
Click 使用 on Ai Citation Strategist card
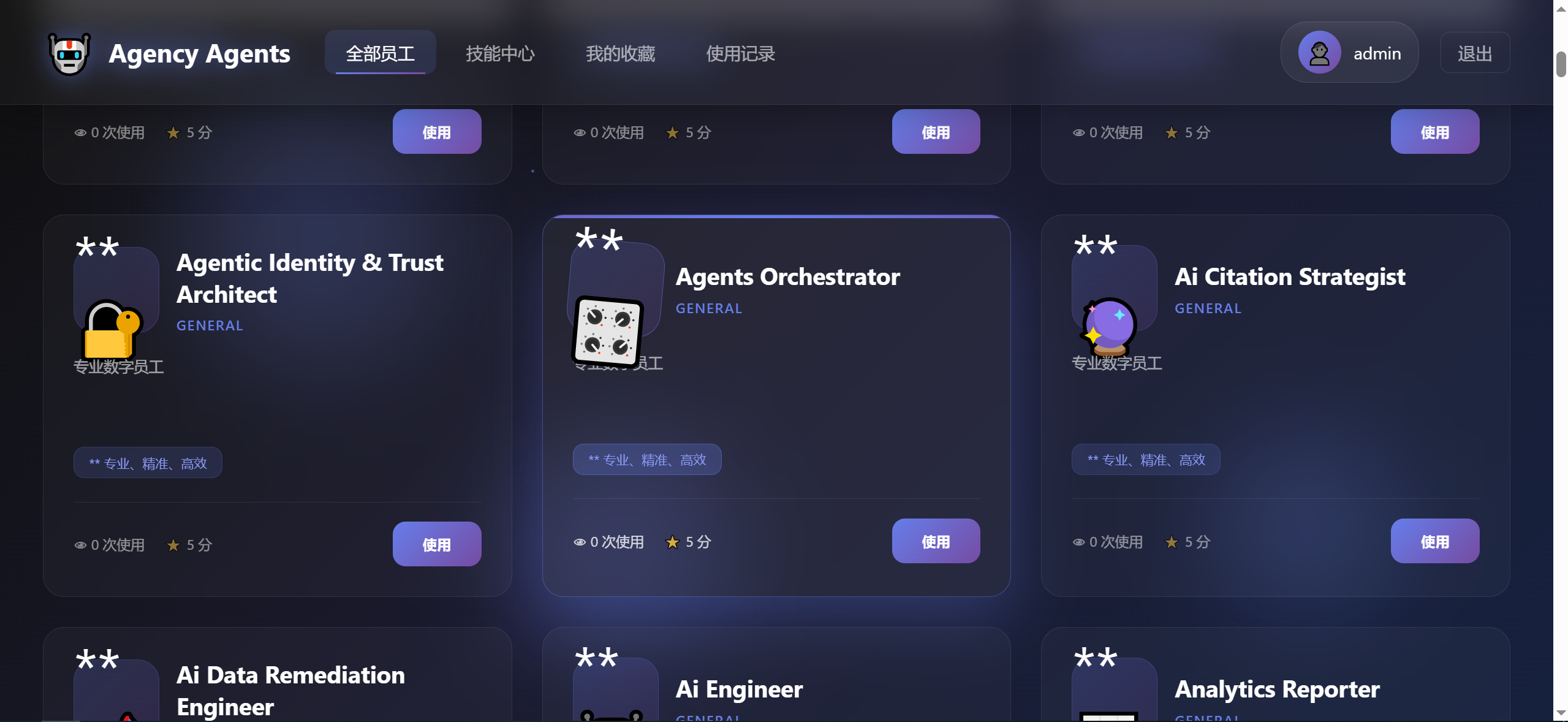click(1435, 541)
